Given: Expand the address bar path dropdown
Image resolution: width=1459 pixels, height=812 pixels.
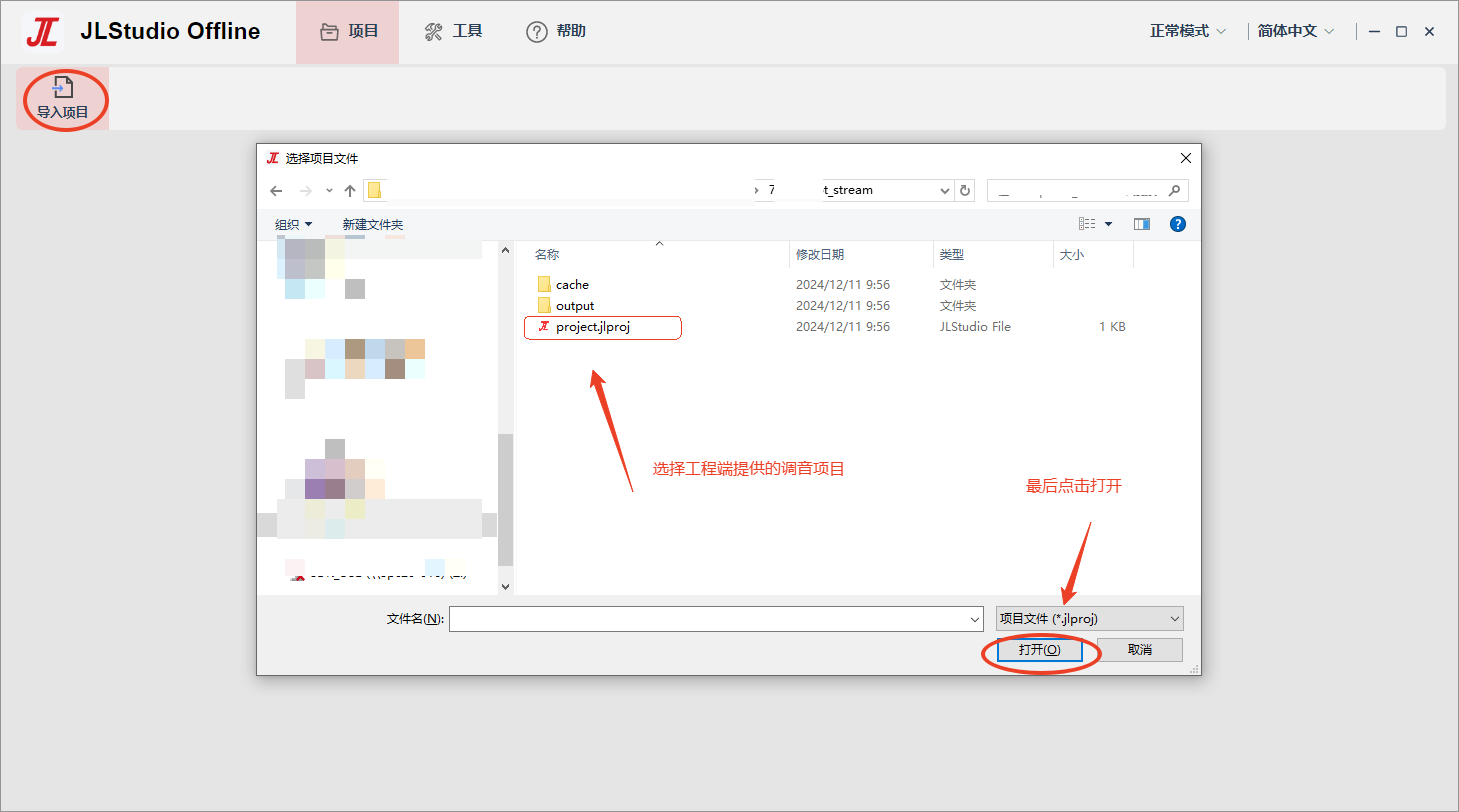Looking at the screenshot, I should pos(945,191).
